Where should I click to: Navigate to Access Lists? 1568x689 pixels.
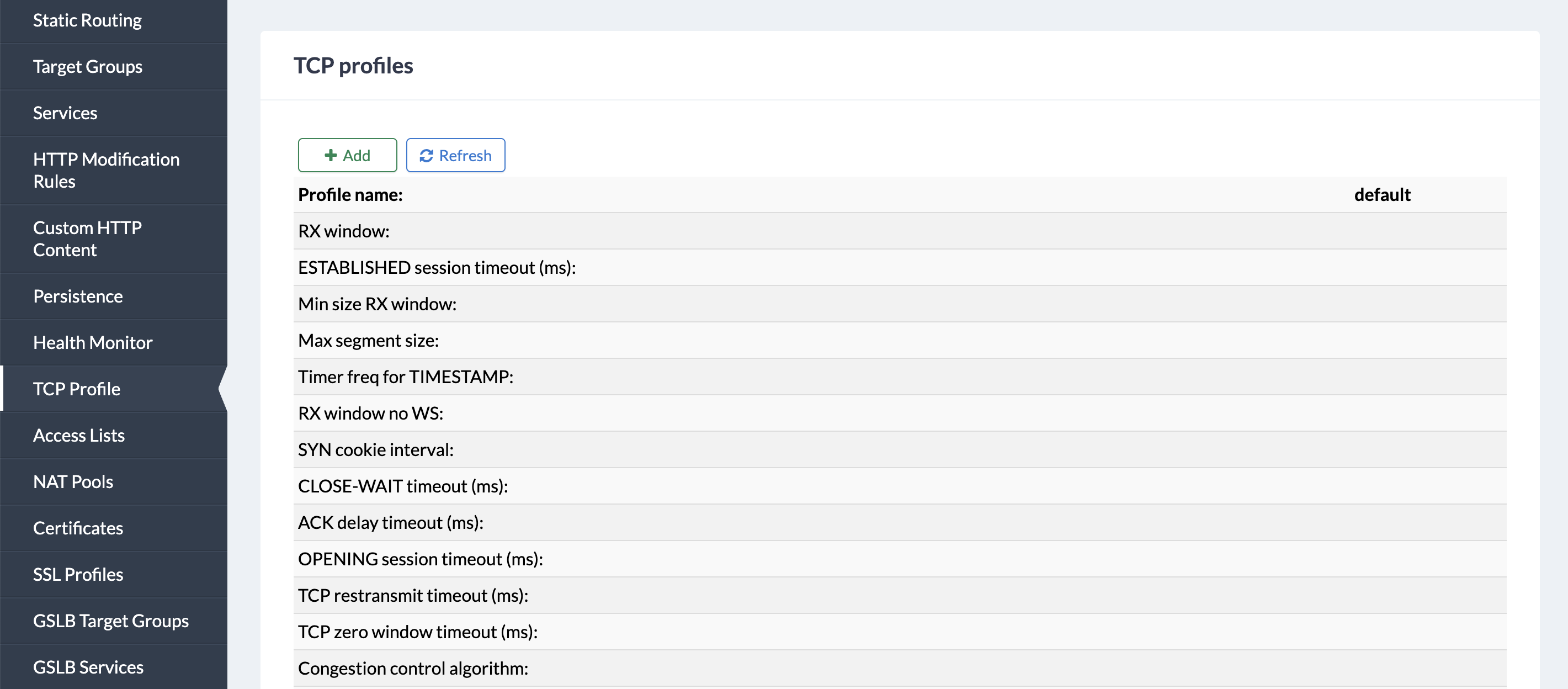click(x=79, y=435)
